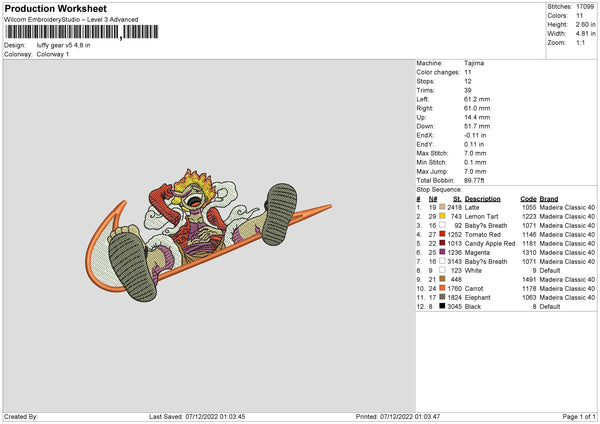Select the Machine value Tajima
This screenshot has width=600, height=424.
(x=474, y=63)
